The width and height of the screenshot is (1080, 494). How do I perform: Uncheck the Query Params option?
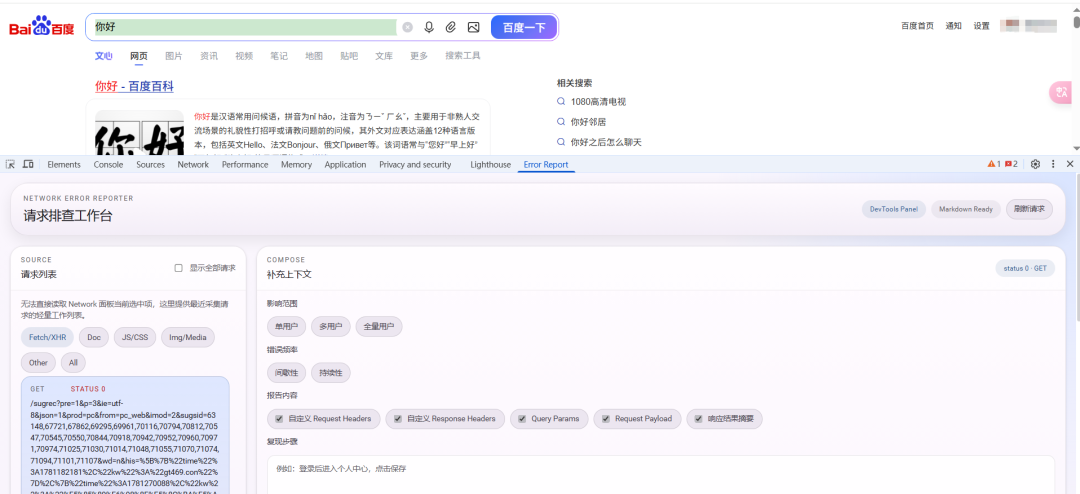521,419
